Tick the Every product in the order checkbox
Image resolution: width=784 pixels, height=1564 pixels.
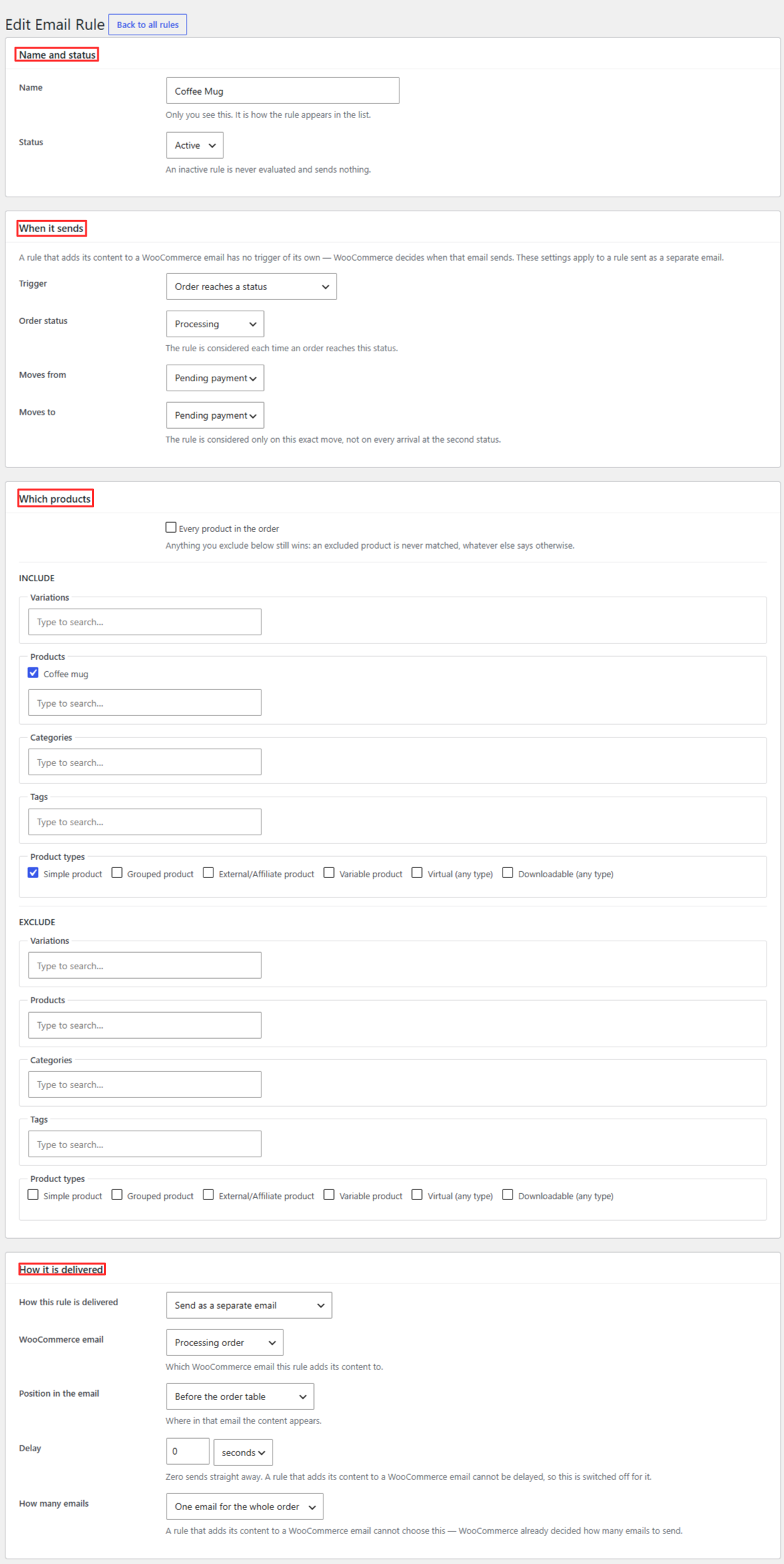click(x=171, y=527)
